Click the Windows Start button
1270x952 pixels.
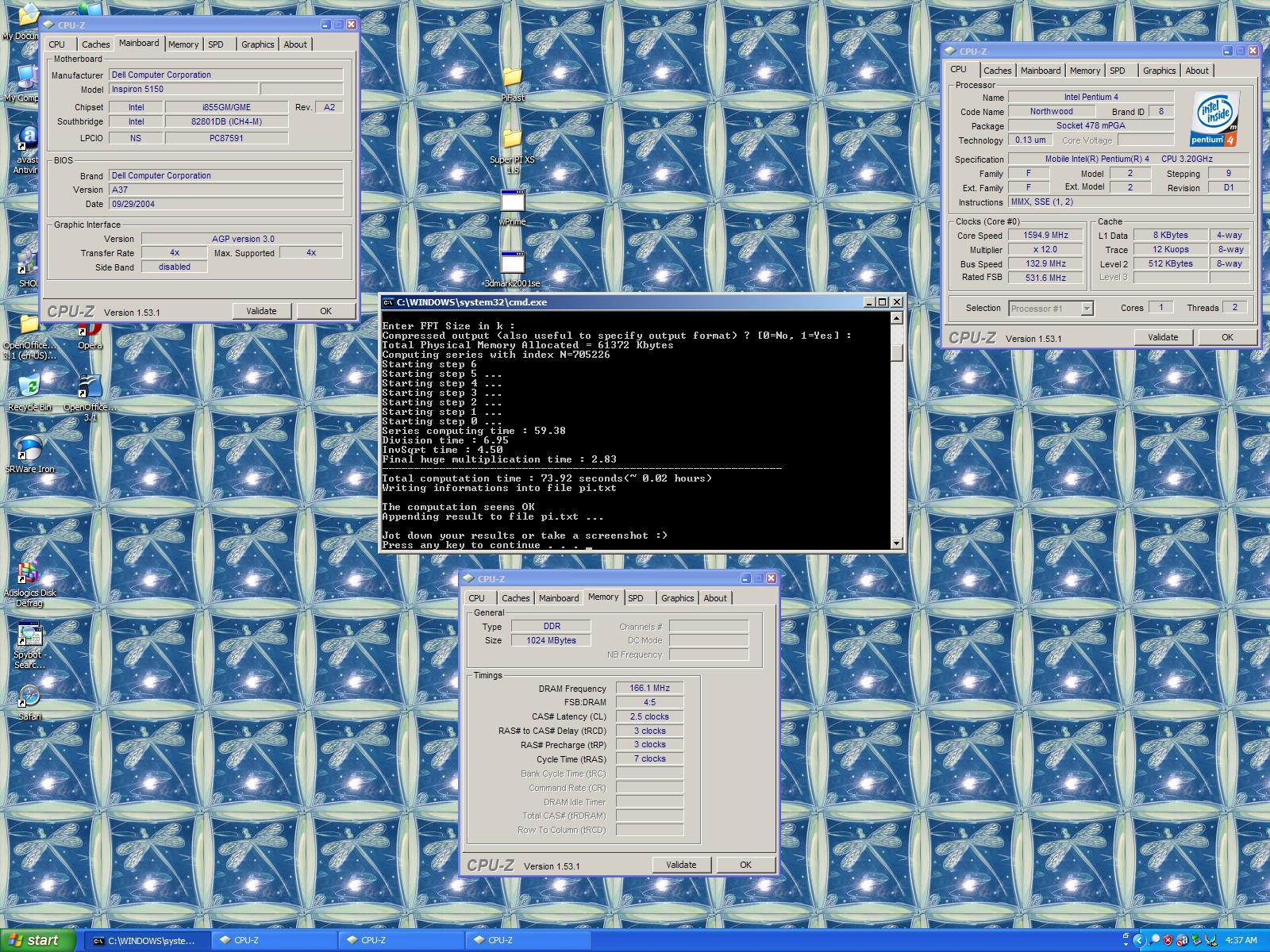[x=37, y=940]
